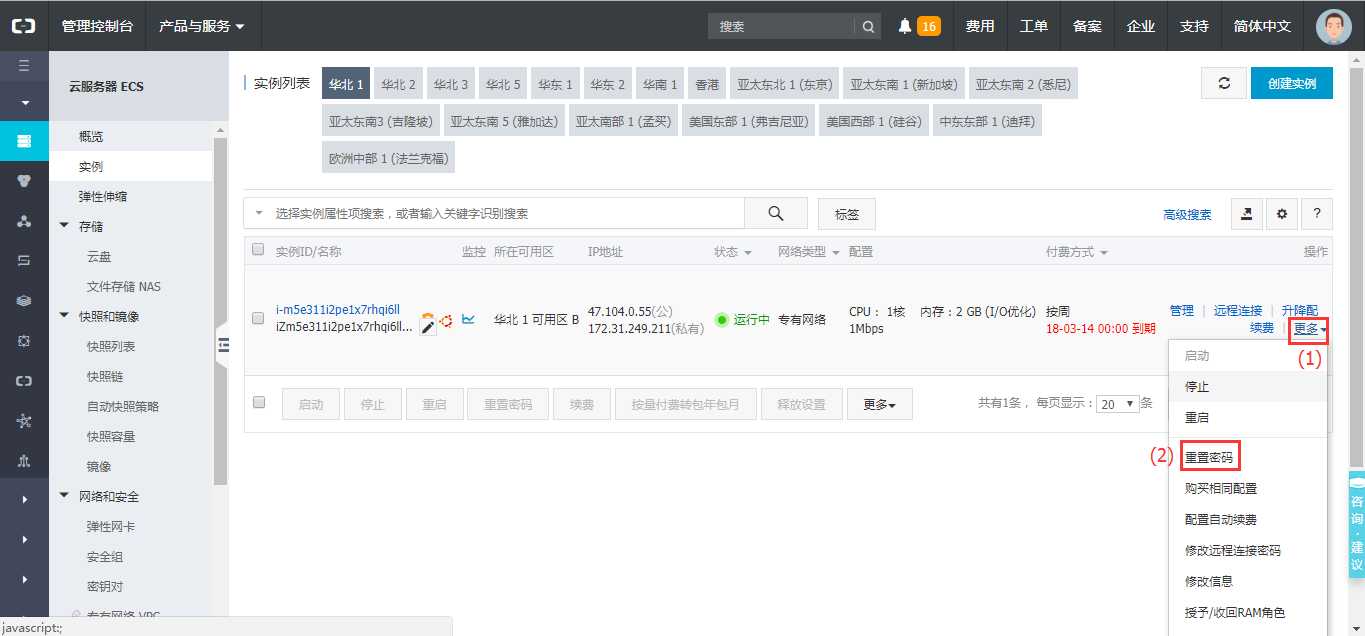The width and height of the screenshot is (1365, 636).
Task: Open the monitoring chart icon for instance
Action: coord(468,319)
